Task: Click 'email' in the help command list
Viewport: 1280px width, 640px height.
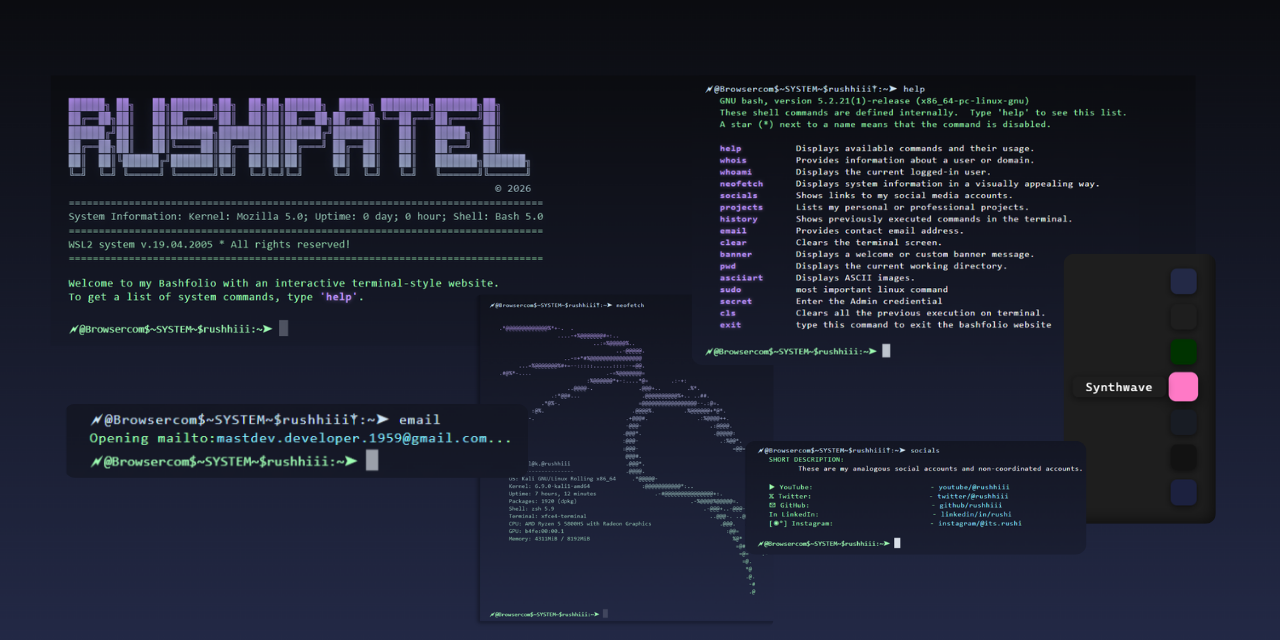Action: (733, 231)
